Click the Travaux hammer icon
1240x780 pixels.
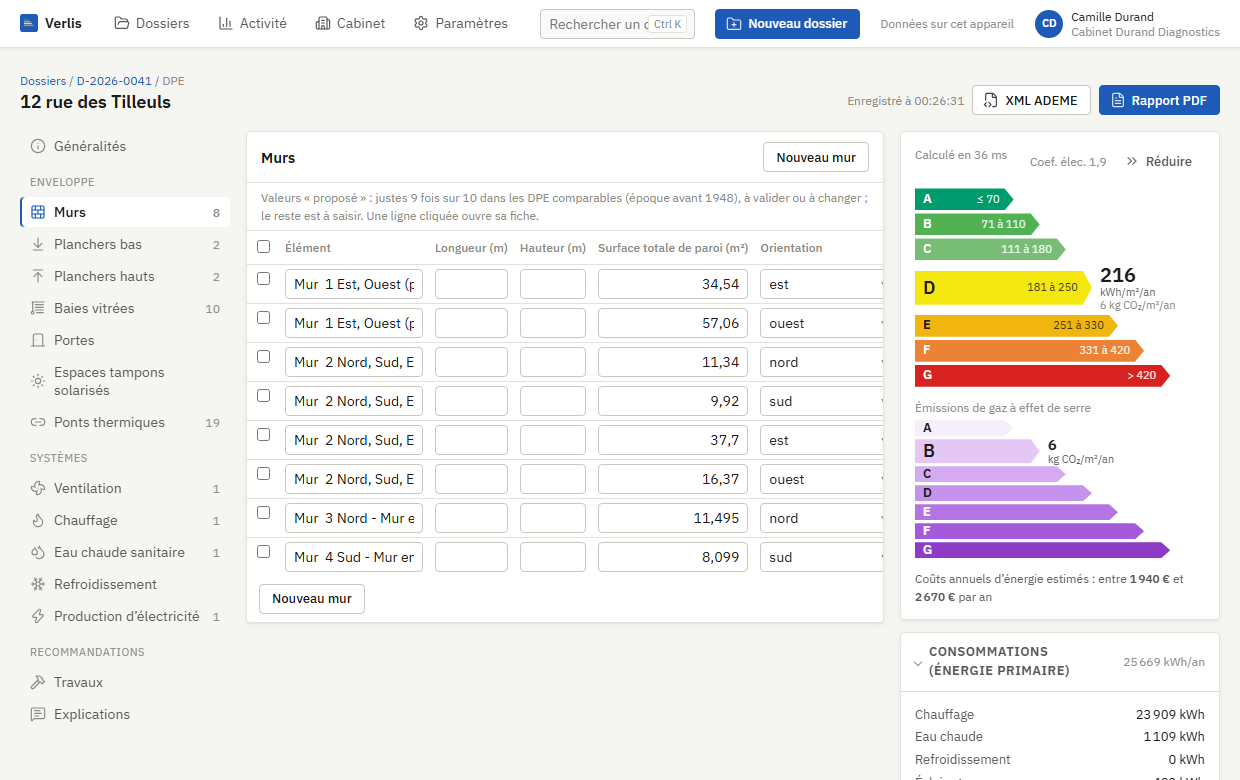click(38, 682)
